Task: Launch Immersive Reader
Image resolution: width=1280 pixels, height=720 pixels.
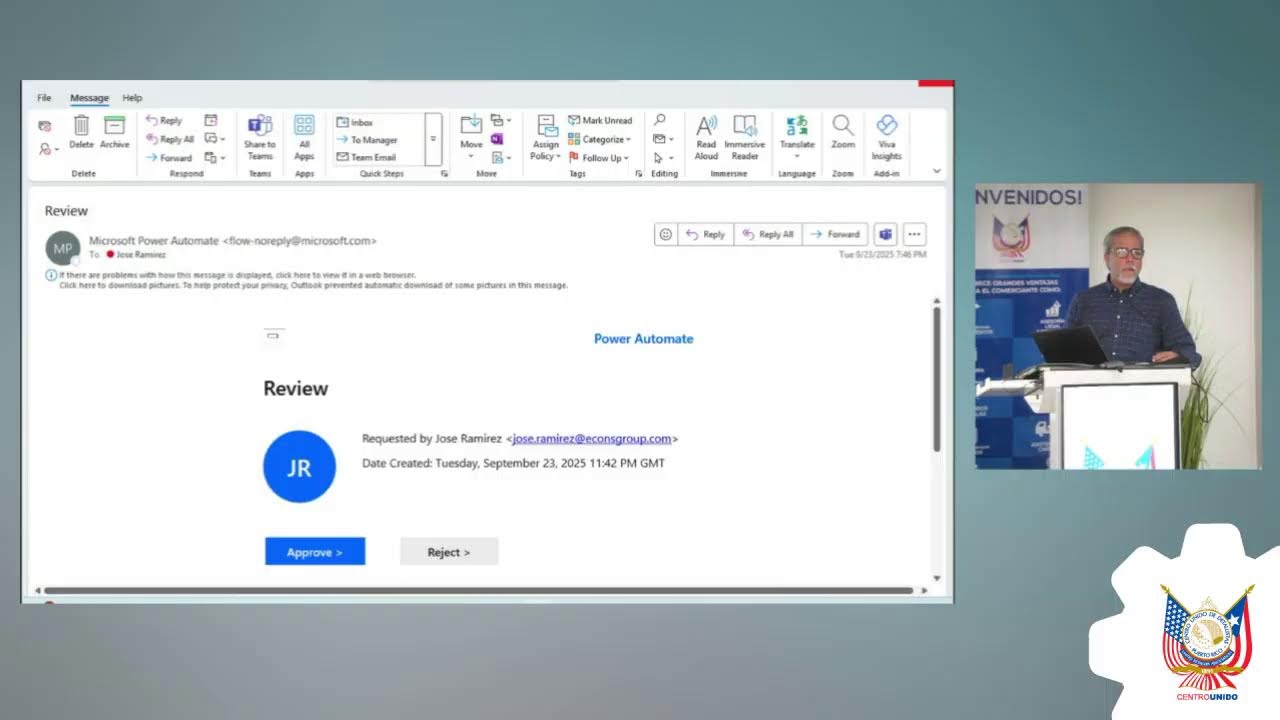Action: [745, 137]
